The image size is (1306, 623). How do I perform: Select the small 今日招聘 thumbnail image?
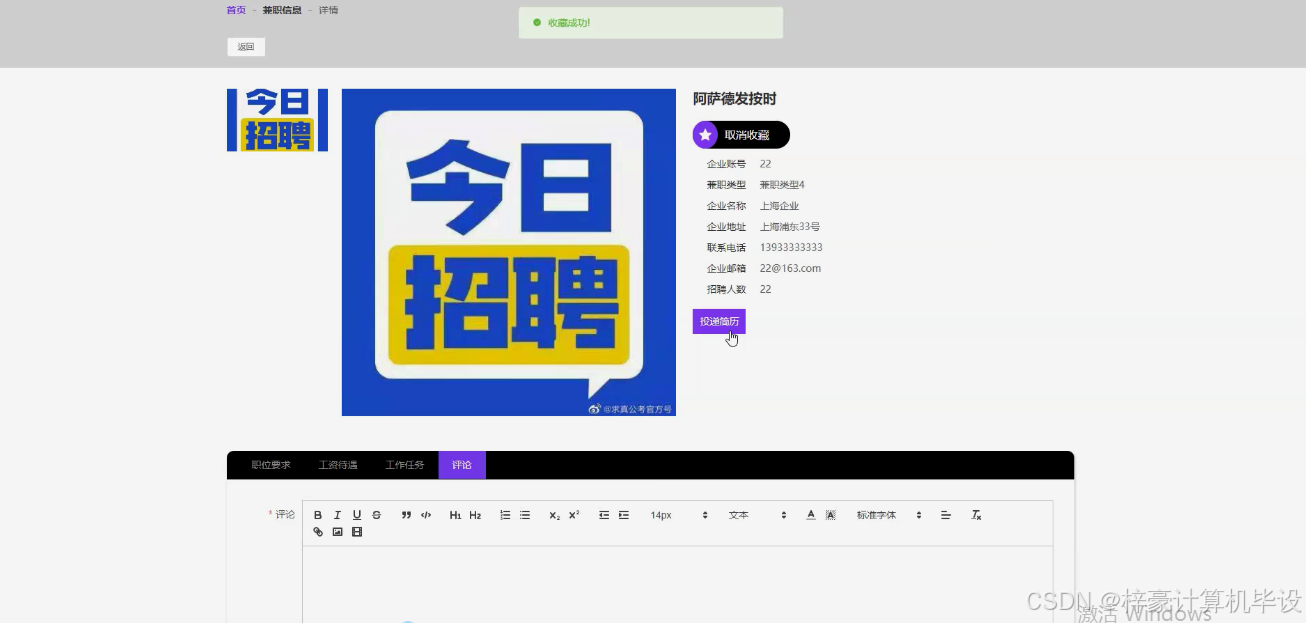click(x=277, y=120)
